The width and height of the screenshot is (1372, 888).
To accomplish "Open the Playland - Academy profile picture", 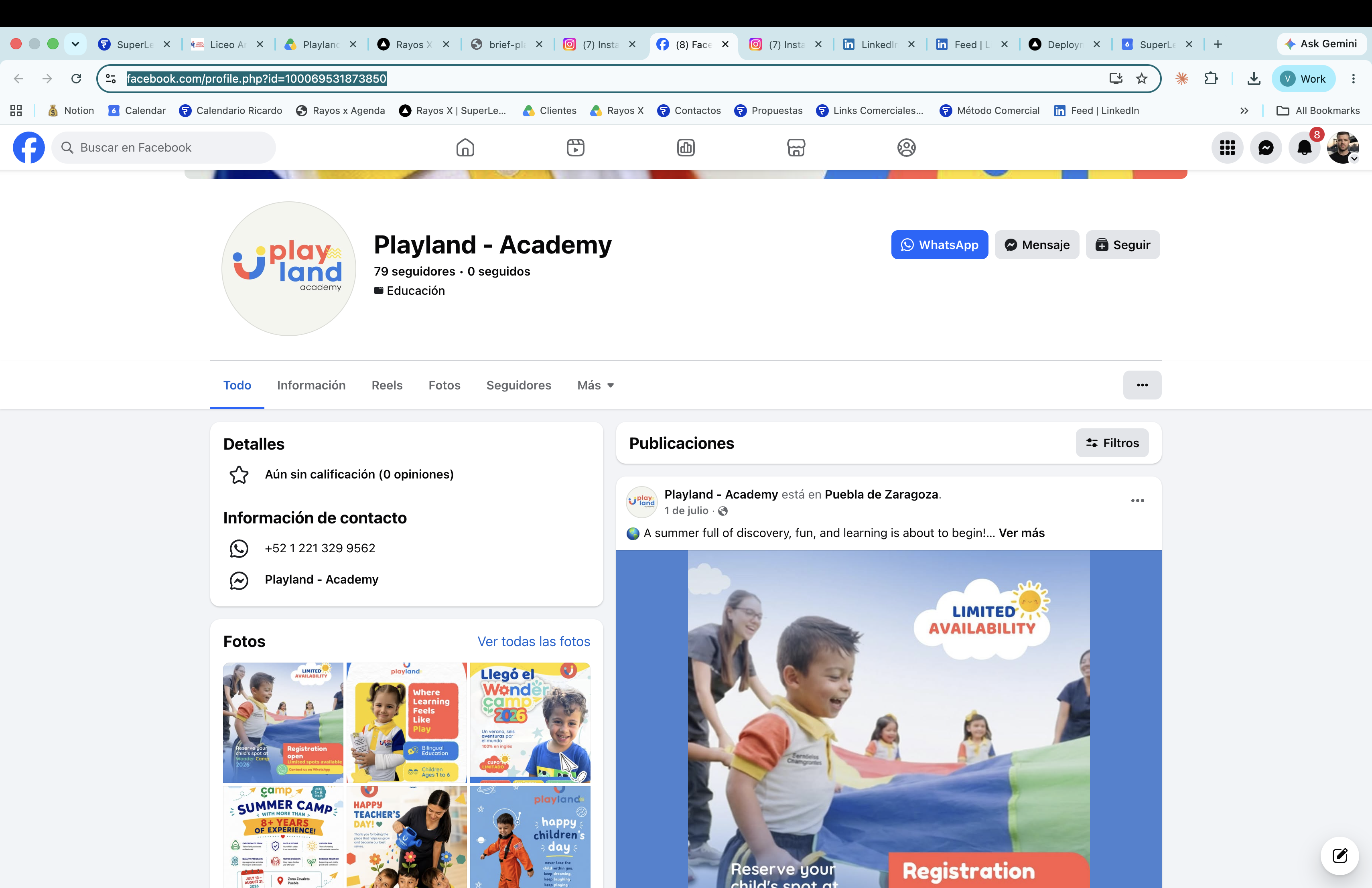I will click(289, 269).
